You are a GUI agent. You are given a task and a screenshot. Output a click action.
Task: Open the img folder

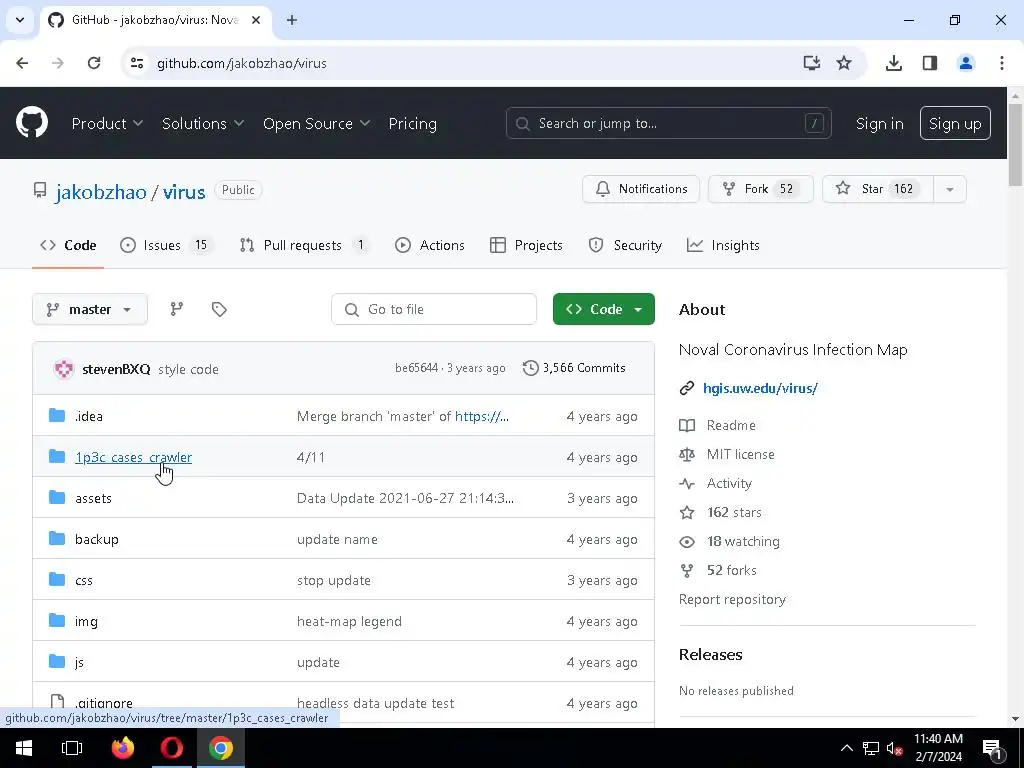point(86,622)
